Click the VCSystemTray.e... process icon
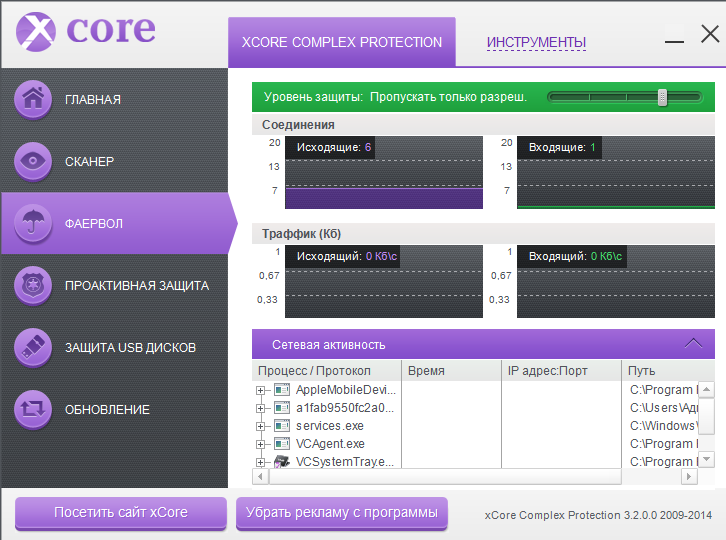The height and width of the screenshot is (540, 726). pyautogui.click(x=282, y=461)
